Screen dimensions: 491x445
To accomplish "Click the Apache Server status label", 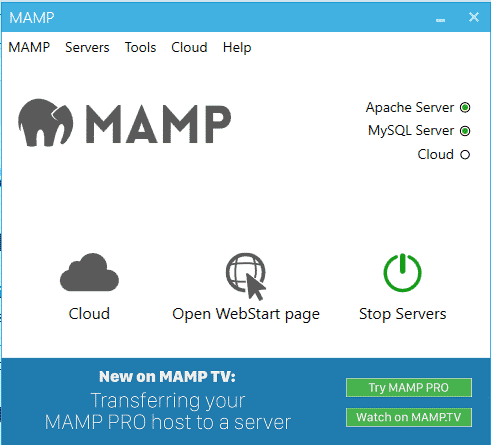I will point(410,108).
